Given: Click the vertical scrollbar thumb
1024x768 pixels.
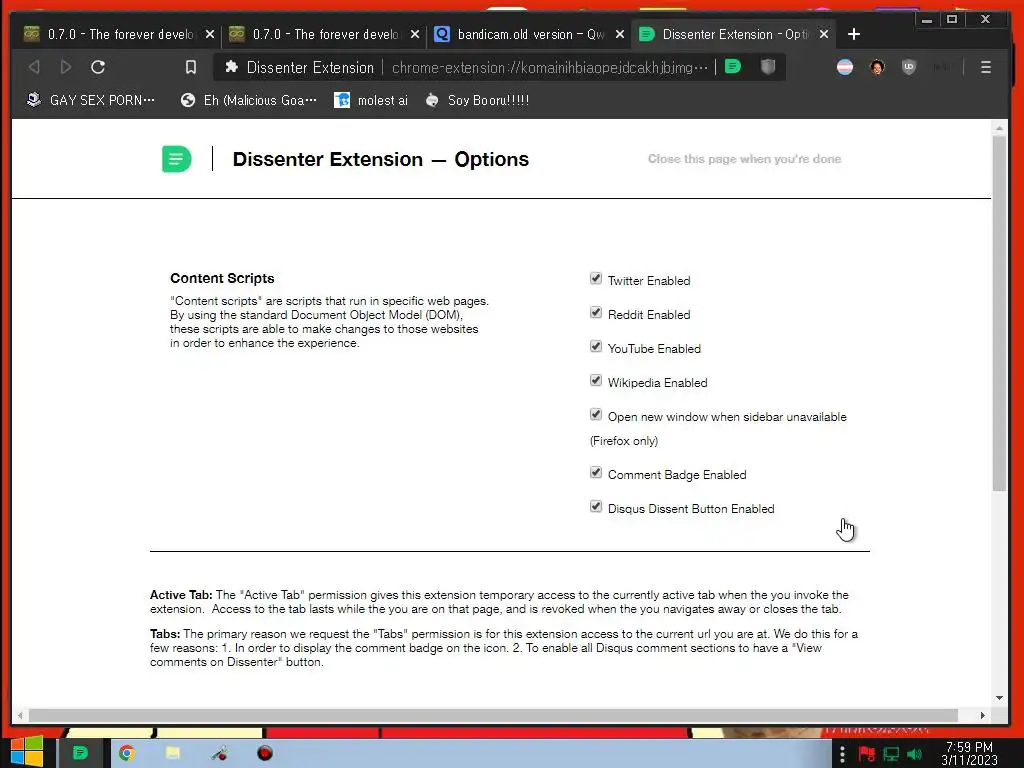Looking at the screenshot, I should [999, 313].
